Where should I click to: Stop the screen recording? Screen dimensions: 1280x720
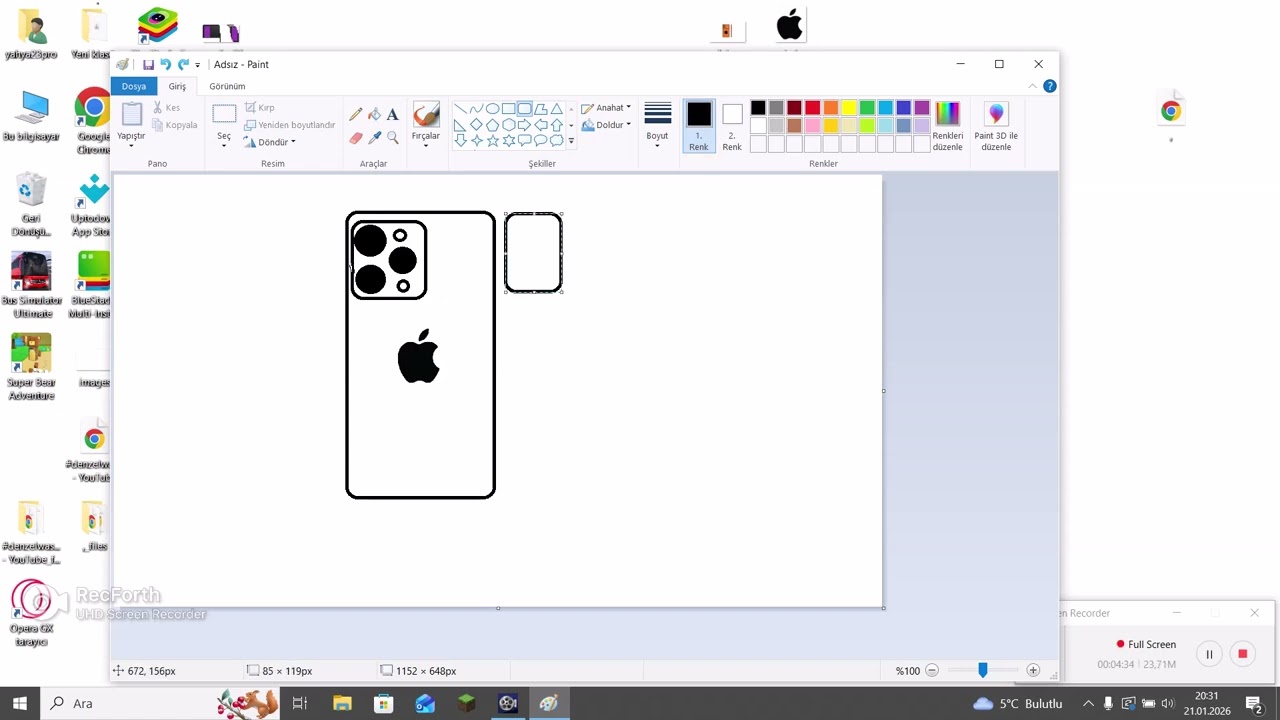click(1242, 654)
